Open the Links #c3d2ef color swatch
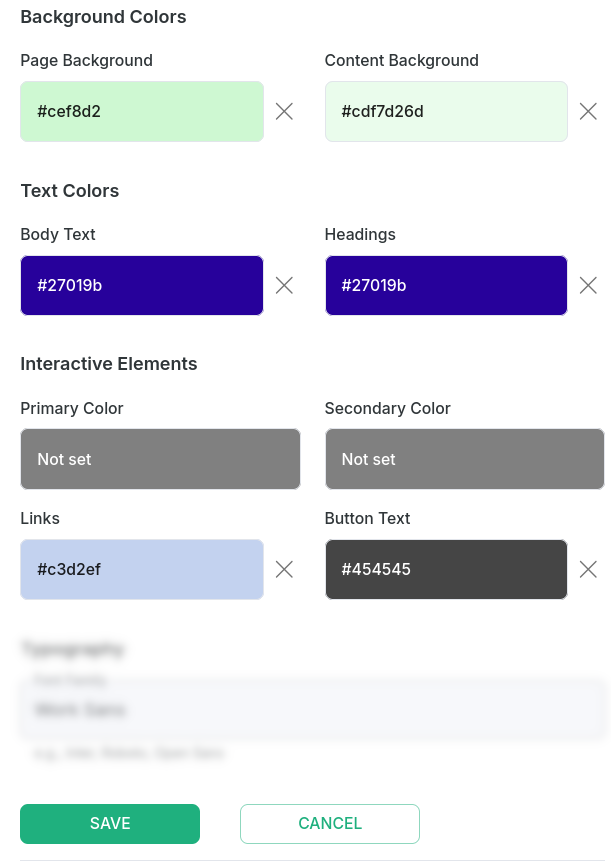Screen dimensions: 616x861 tap(142, 569)
